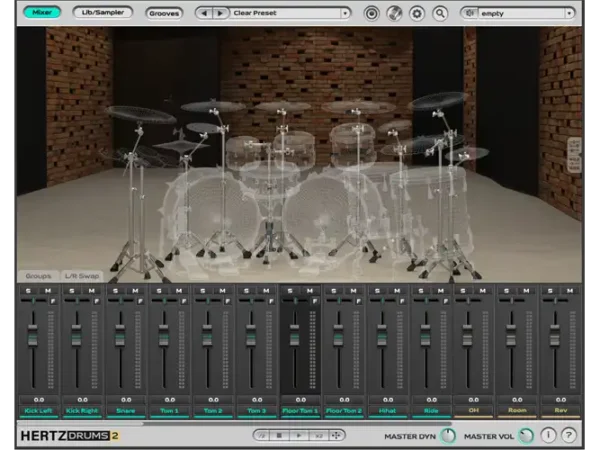The width and height of the screenshot is (600, 450).
Task: Click the F button on Ride channel
Action: (x=445, y=301)
